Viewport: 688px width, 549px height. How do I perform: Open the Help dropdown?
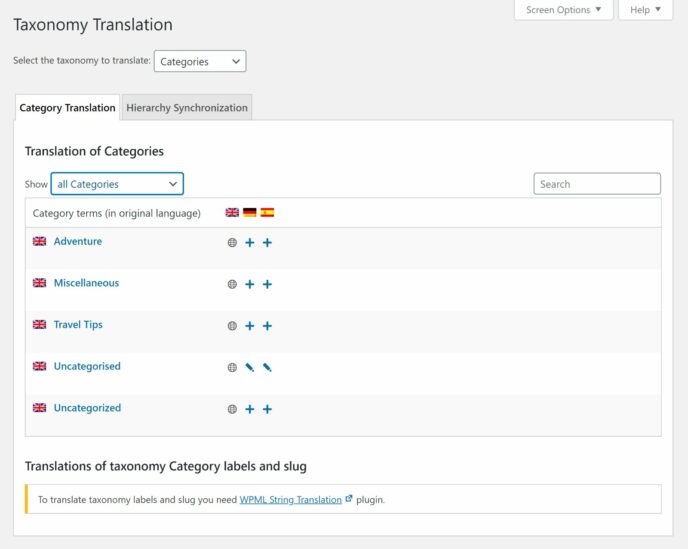pos(646,10)
